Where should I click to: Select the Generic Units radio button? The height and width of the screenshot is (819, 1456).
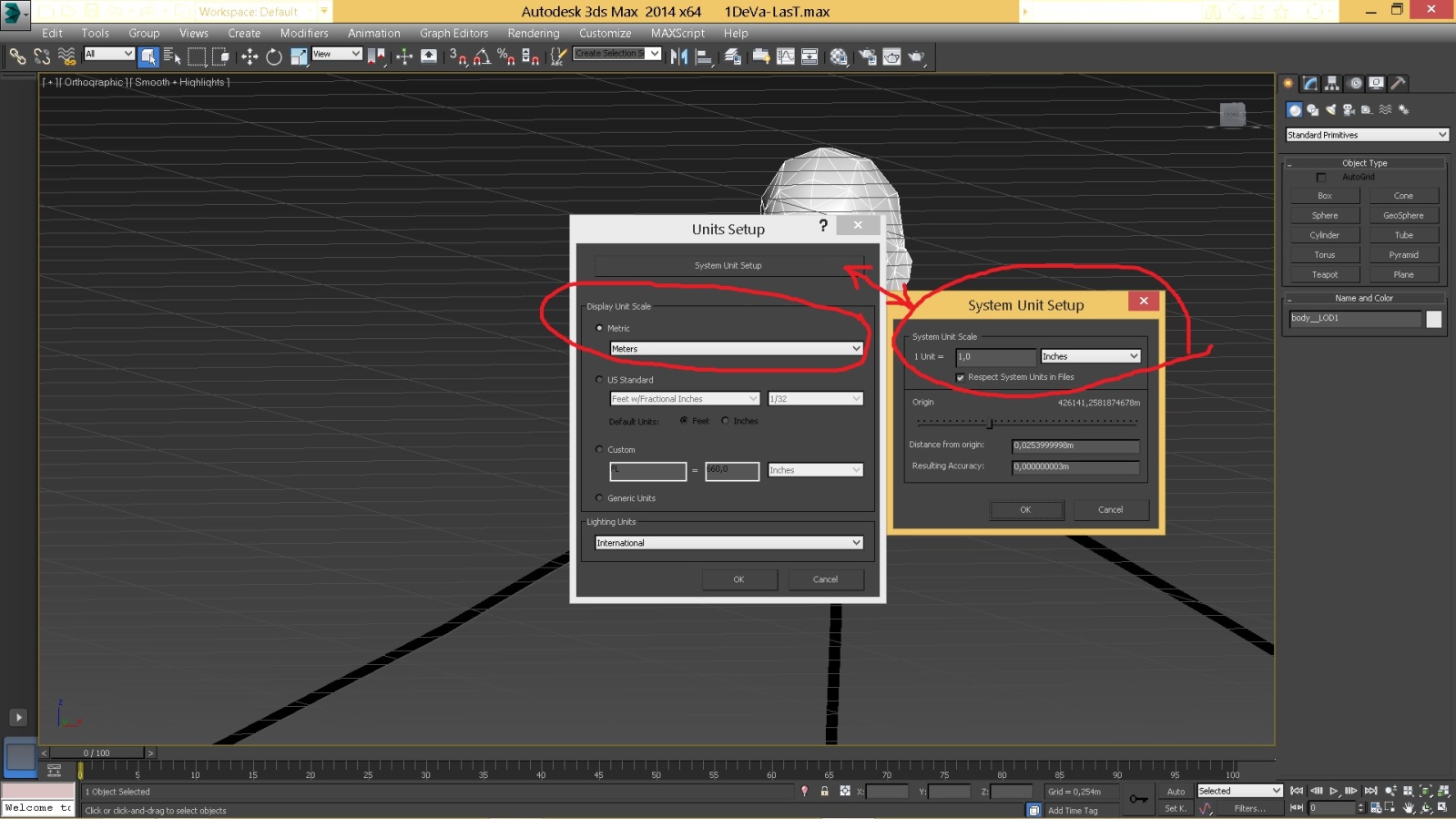pos(599,497)
